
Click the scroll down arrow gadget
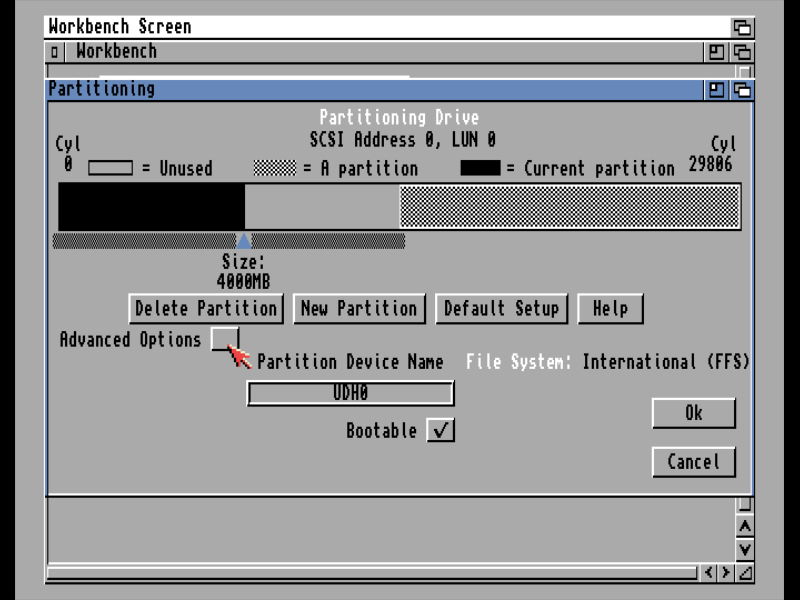tap(744, 548)
